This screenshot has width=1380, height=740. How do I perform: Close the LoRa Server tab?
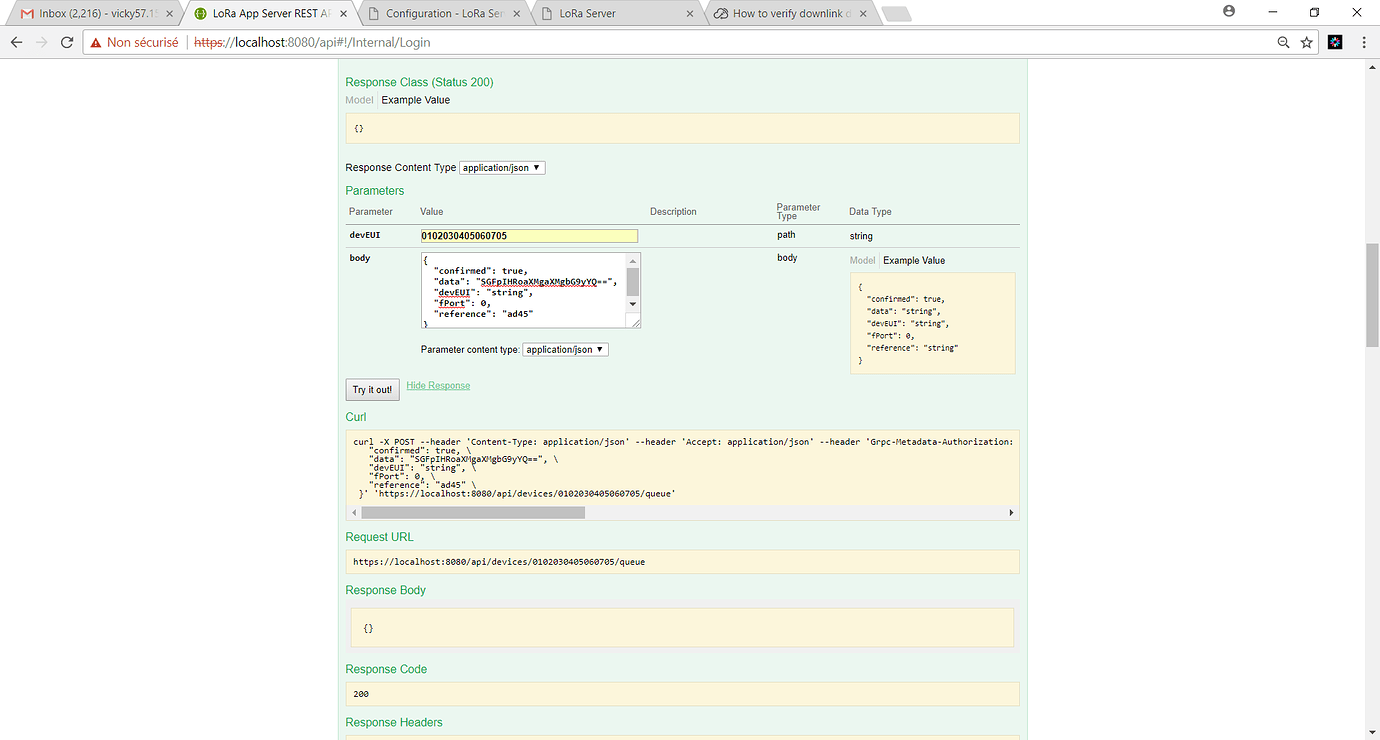[690, 14]
